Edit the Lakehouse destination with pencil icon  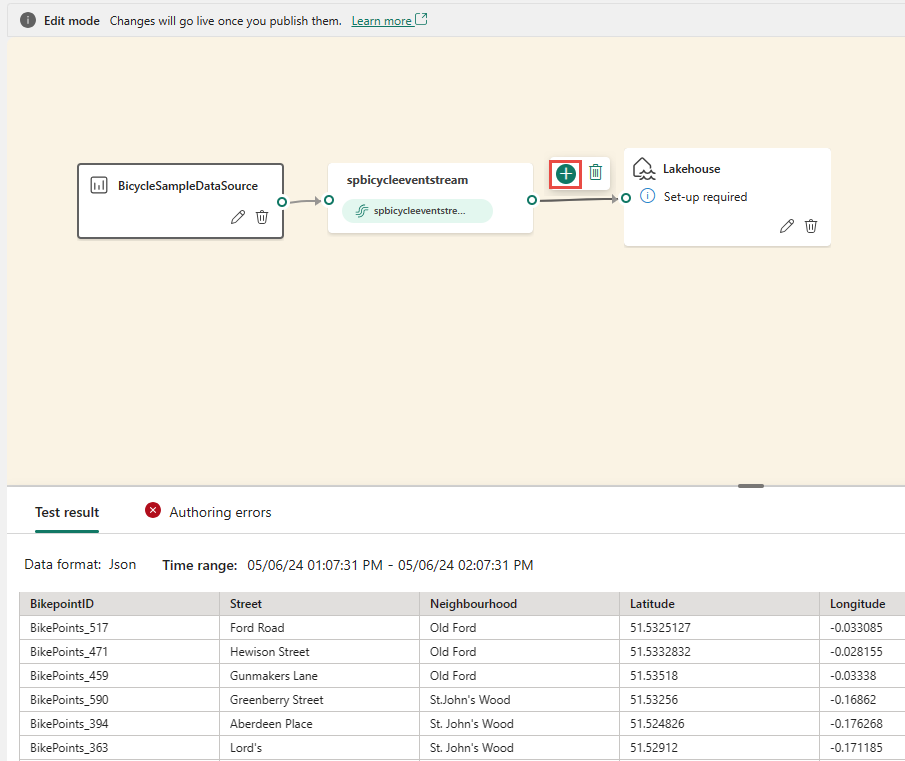point(787,226)
